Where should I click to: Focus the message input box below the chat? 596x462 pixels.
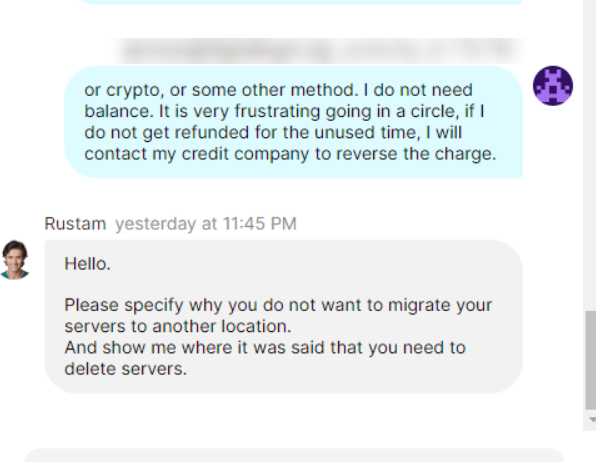pos(295,455)
